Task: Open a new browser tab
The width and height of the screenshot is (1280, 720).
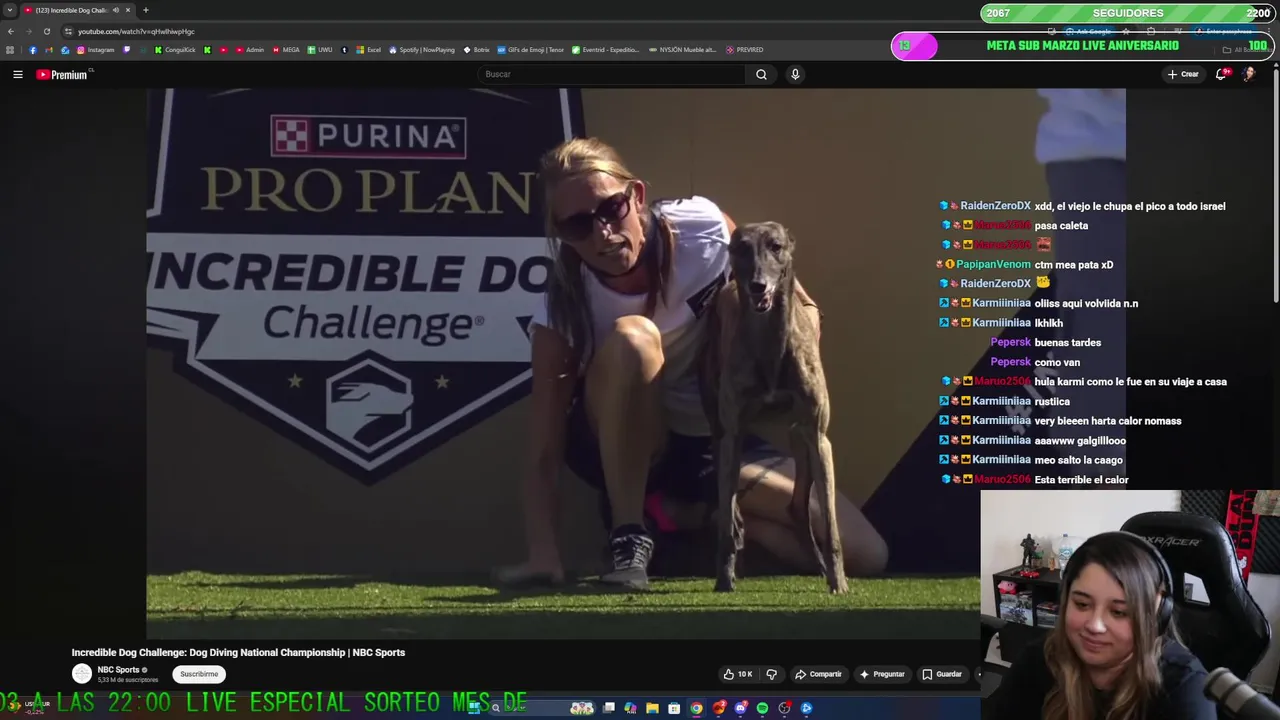Action: pos(146,10)
